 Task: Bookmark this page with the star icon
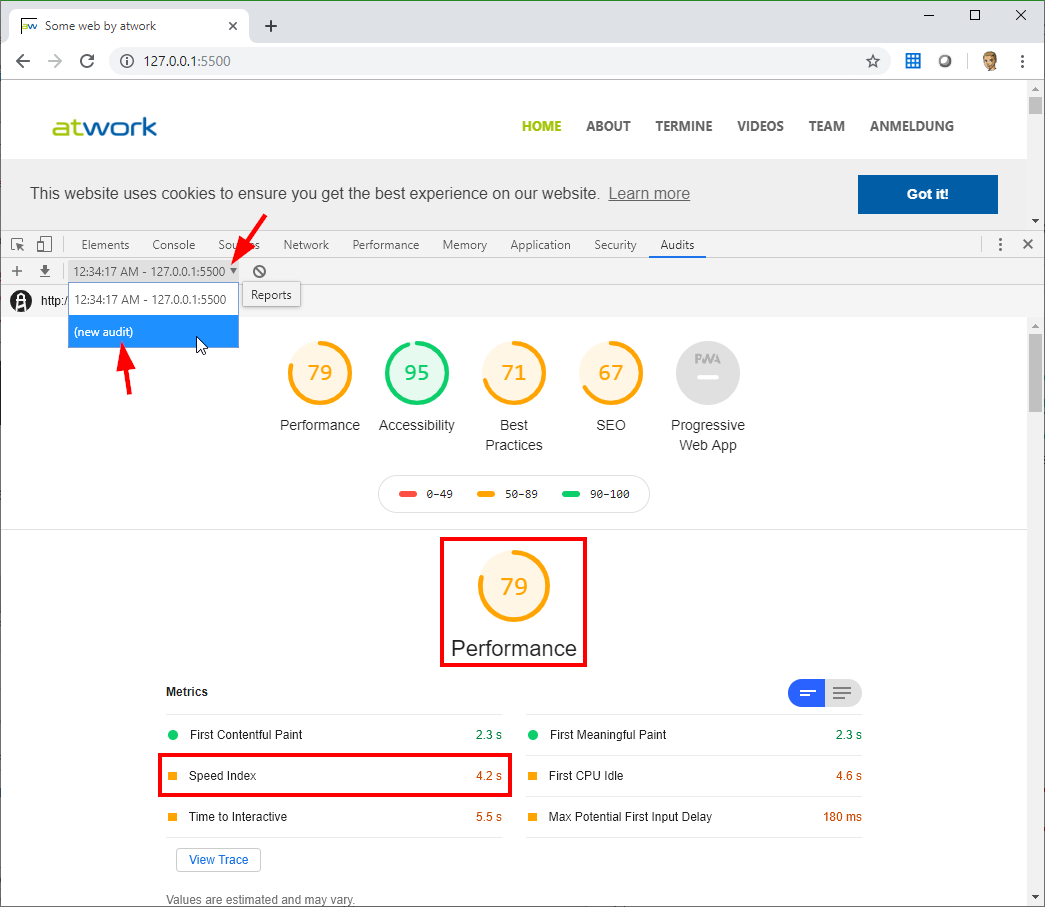pyautogui.click(x=872, y=61)
